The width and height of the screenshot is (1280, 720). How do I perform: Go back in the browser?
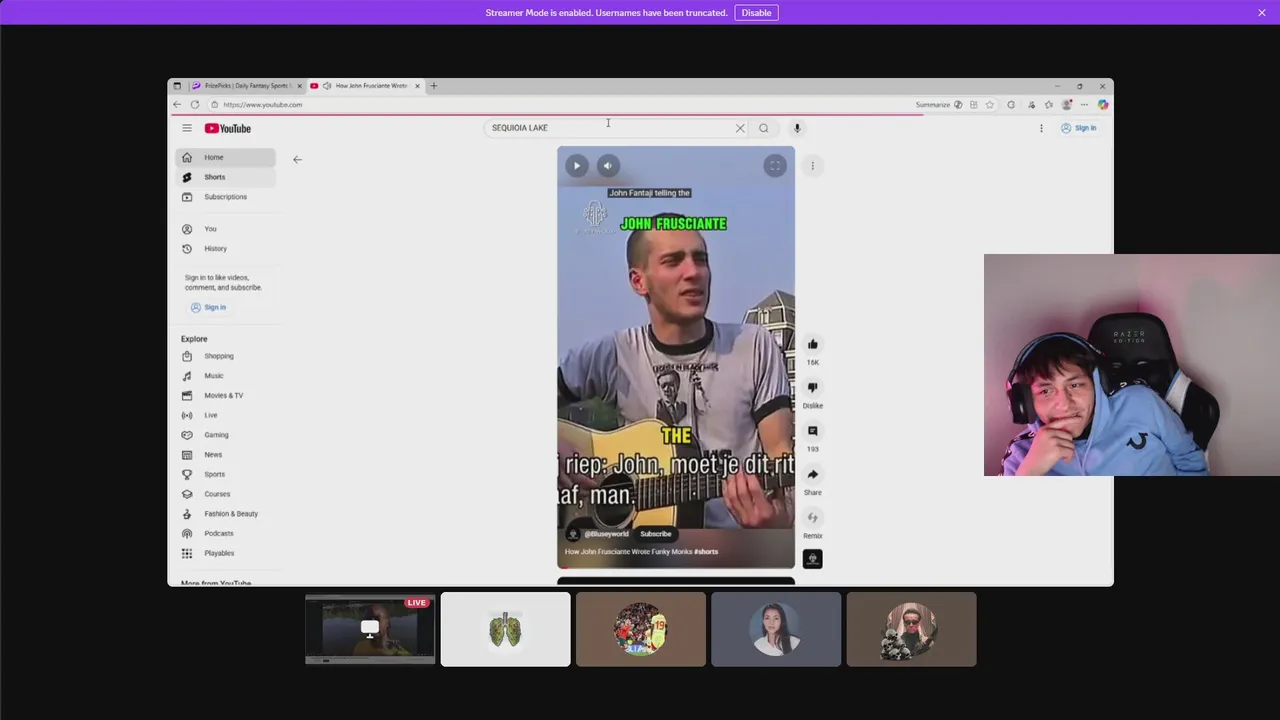click(177, 105)
